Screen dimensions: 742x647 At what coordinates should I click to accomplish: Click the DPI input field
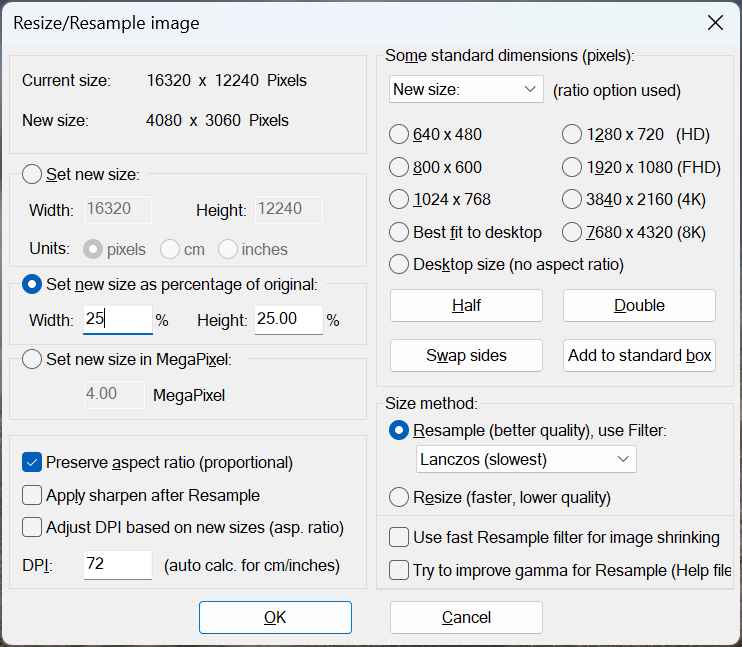coord(117,565)
